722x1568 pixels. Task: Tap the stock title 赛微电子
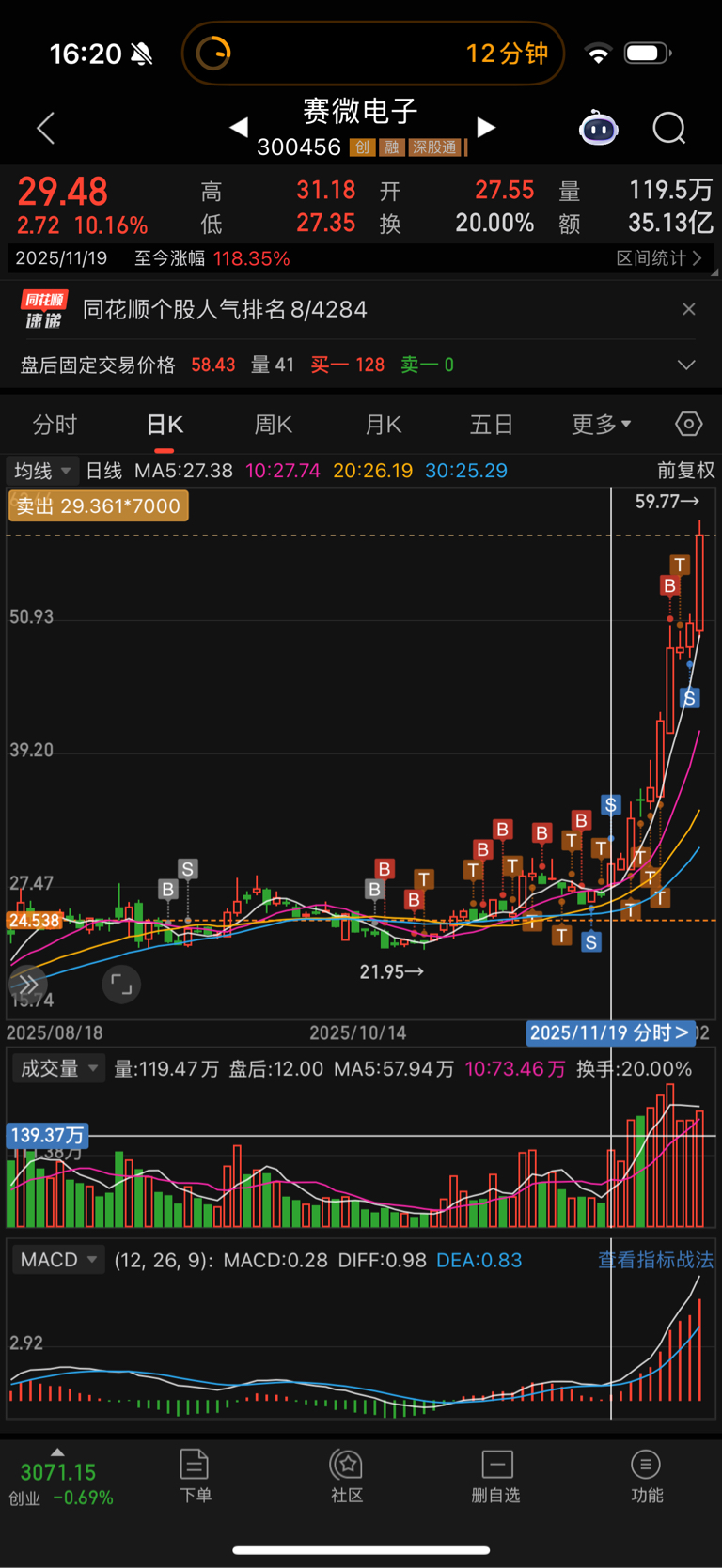[361, 112]
